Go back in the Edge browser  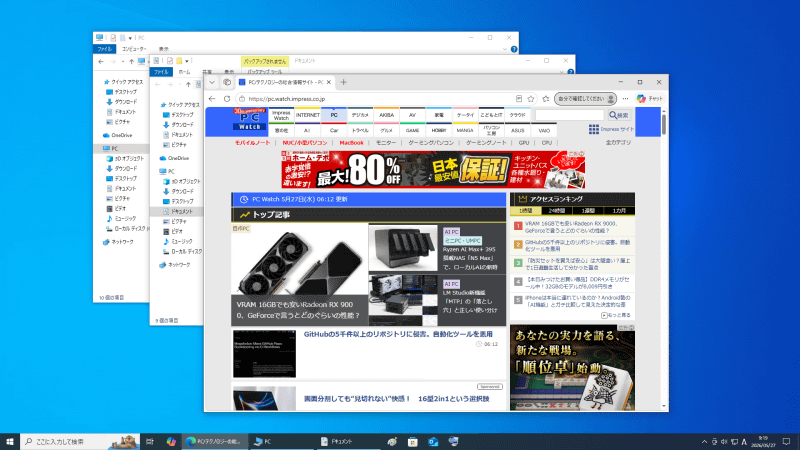click(x=212, y=99)
